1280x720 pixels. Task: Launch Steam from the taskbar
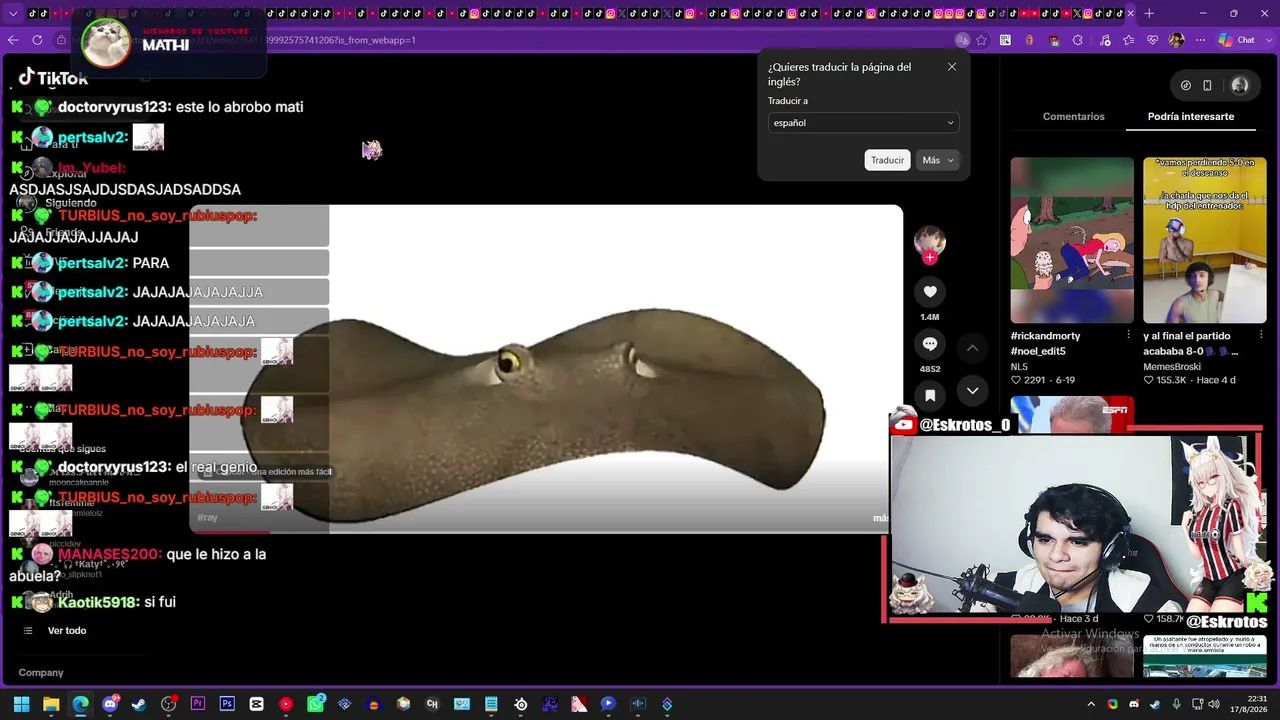(139, 704)
